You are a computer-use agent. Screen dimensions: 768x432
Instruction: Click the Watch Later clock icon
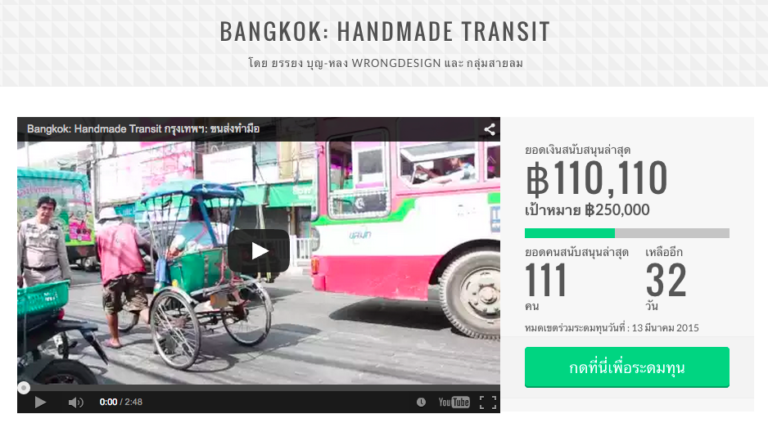(x=421, y=402)
